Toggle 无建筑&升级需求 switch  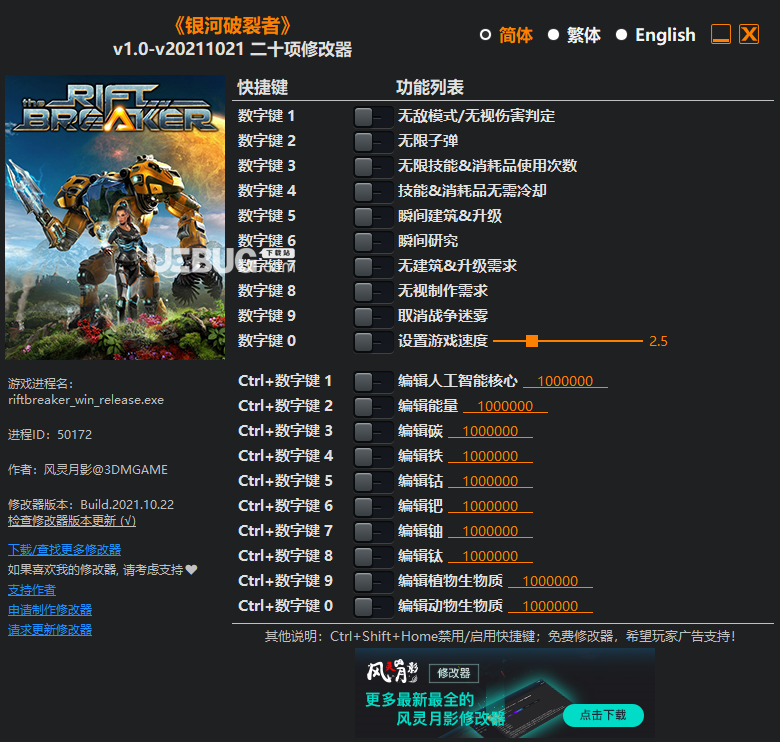click(x=373, y=267)
